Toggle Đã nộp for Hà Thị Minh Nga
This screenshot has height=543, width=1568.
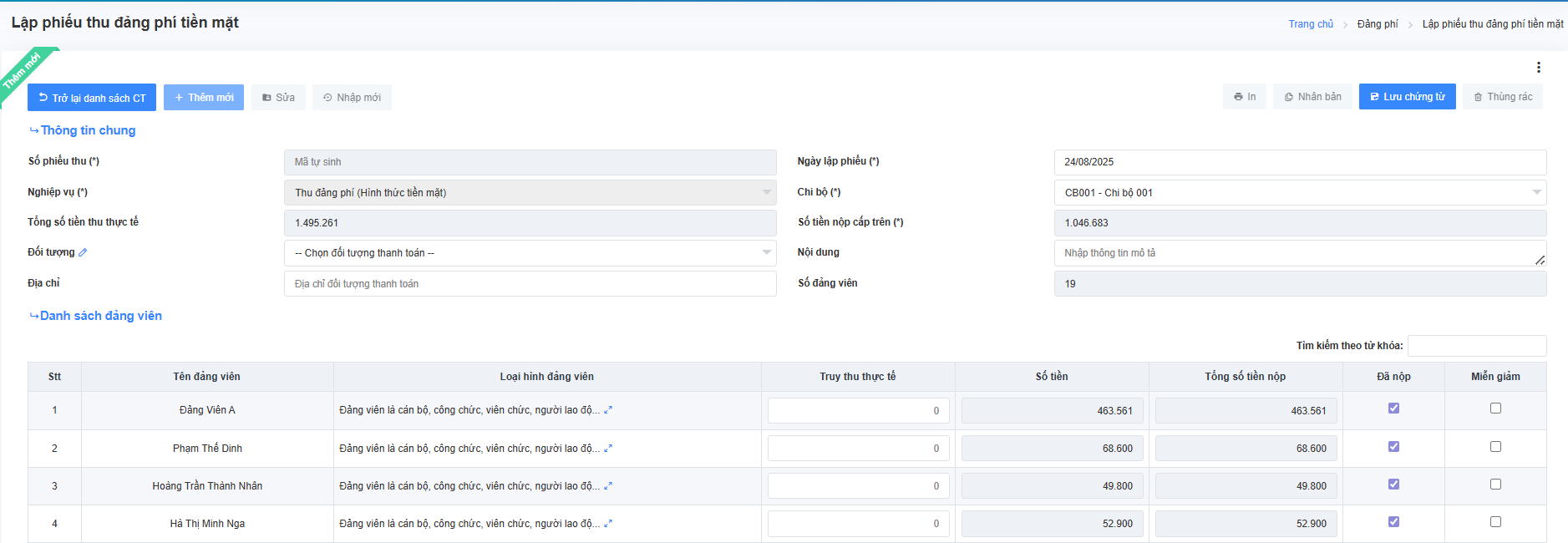(1393, 522)
